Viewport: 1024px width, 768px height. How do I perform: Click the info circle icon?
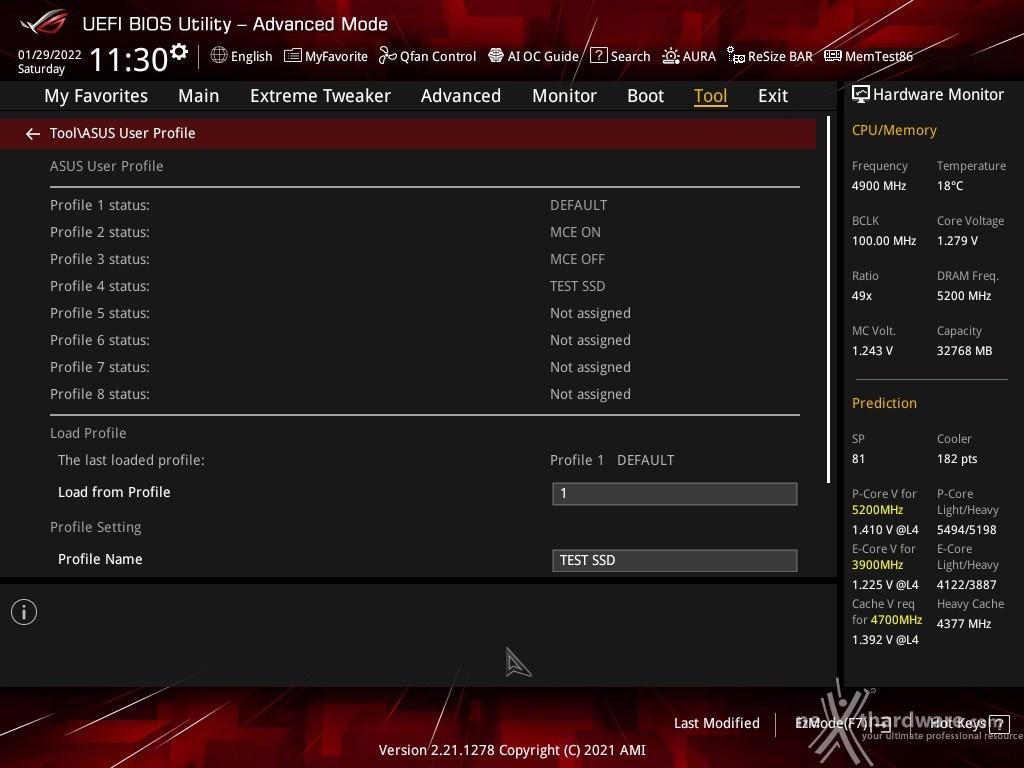pos(24,612)
